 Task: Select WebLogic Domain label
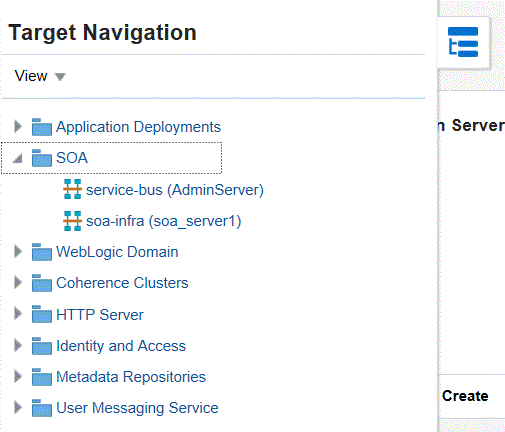tap(117, 252)
